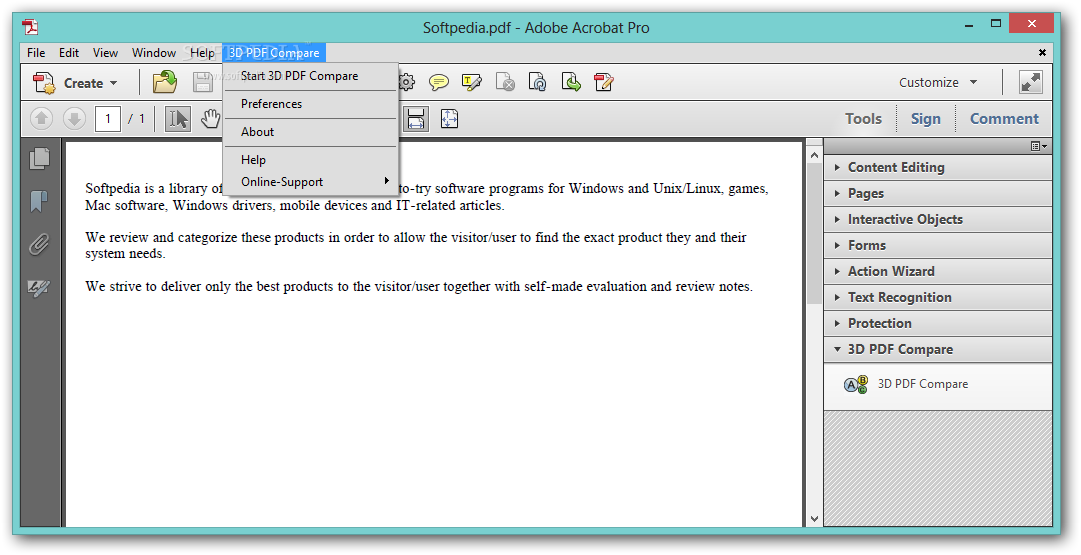Image resolution: width=1081 pixels, height=555 pixels.
Task: Click the Acrobat icon in title bar
Action: click(x=30, y=27)
